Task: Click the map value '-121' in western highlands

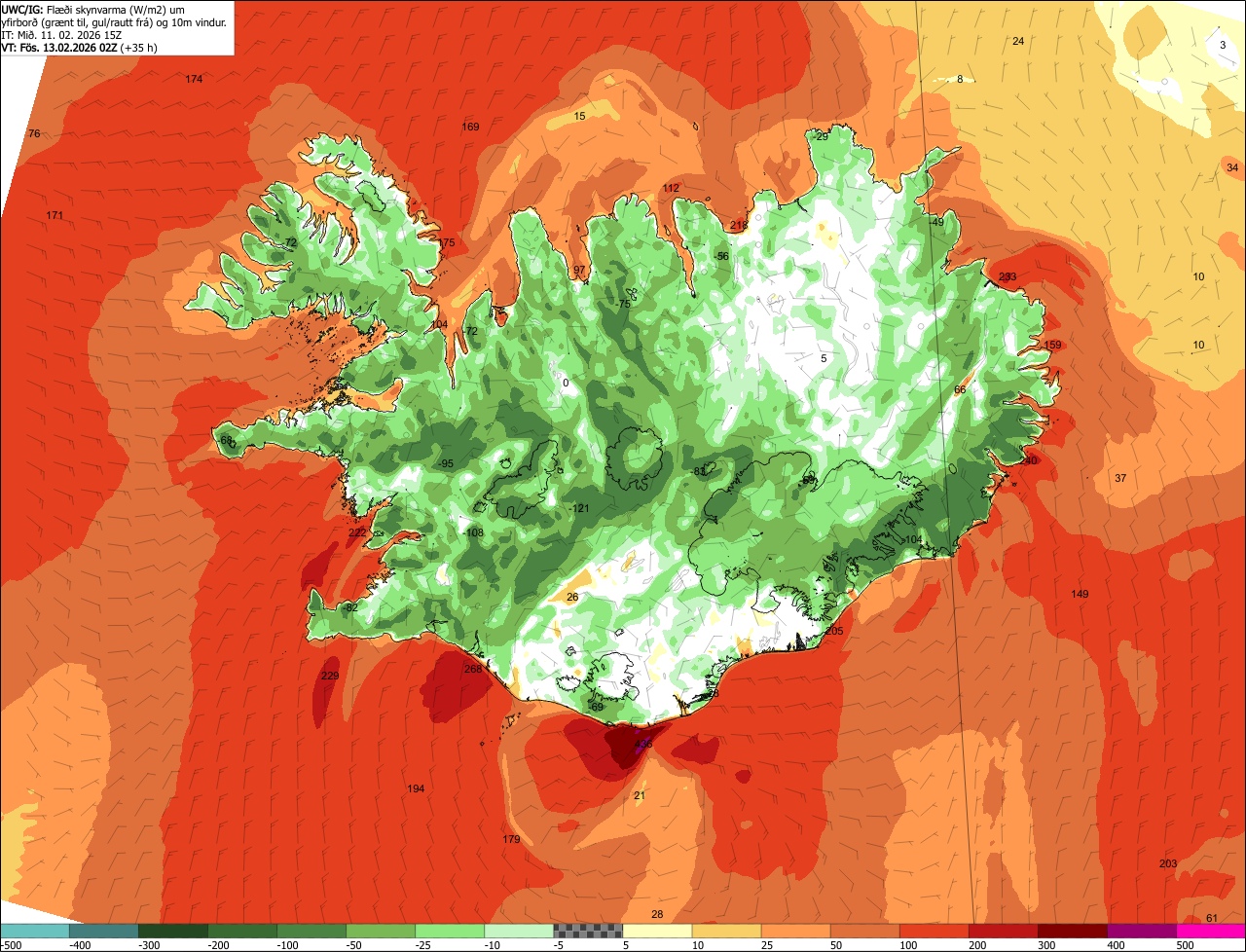Action: point(579,508)
